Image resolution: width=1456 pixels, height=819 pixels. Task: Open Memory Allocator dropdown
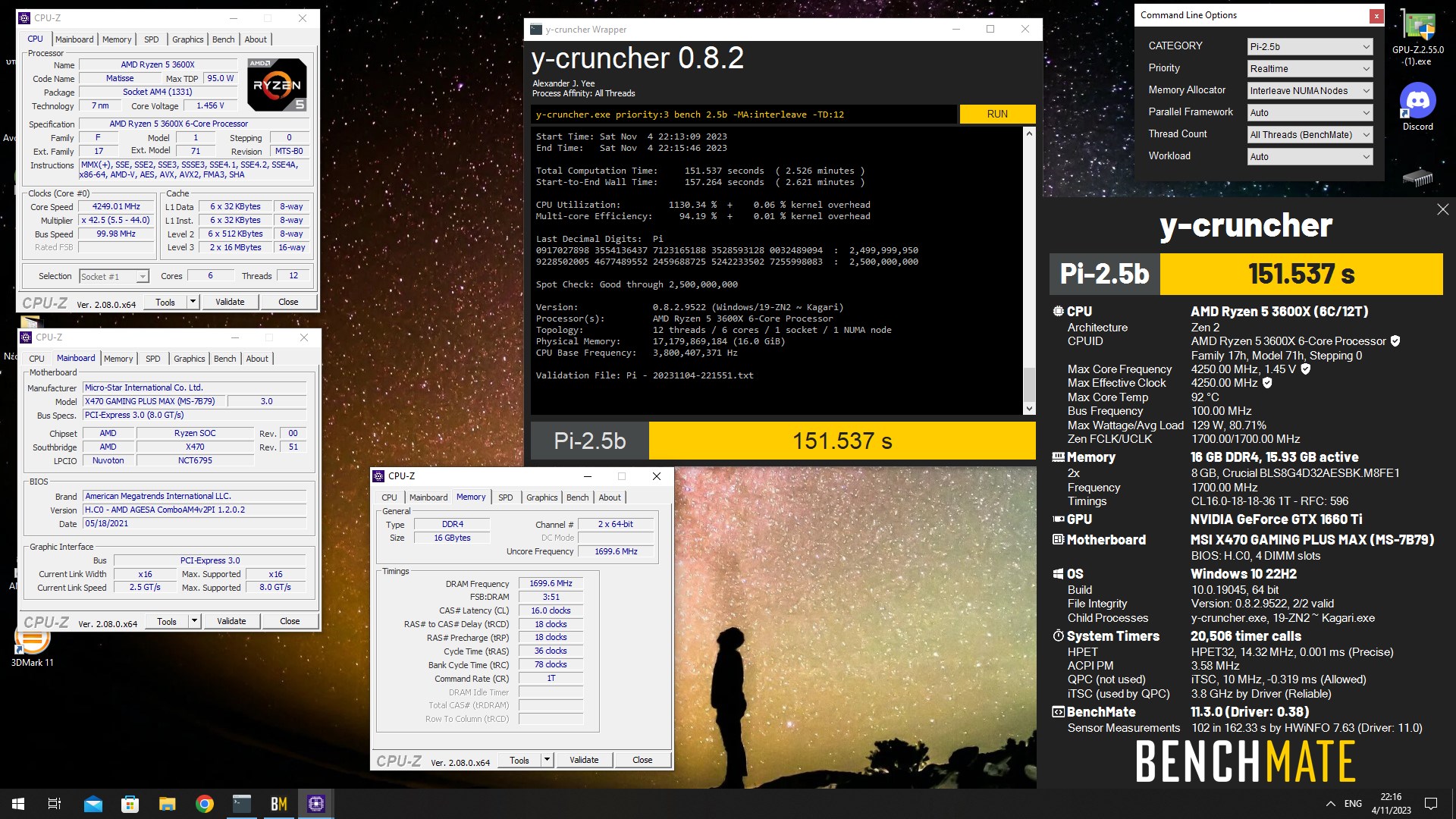click(x=1310, y=91)
